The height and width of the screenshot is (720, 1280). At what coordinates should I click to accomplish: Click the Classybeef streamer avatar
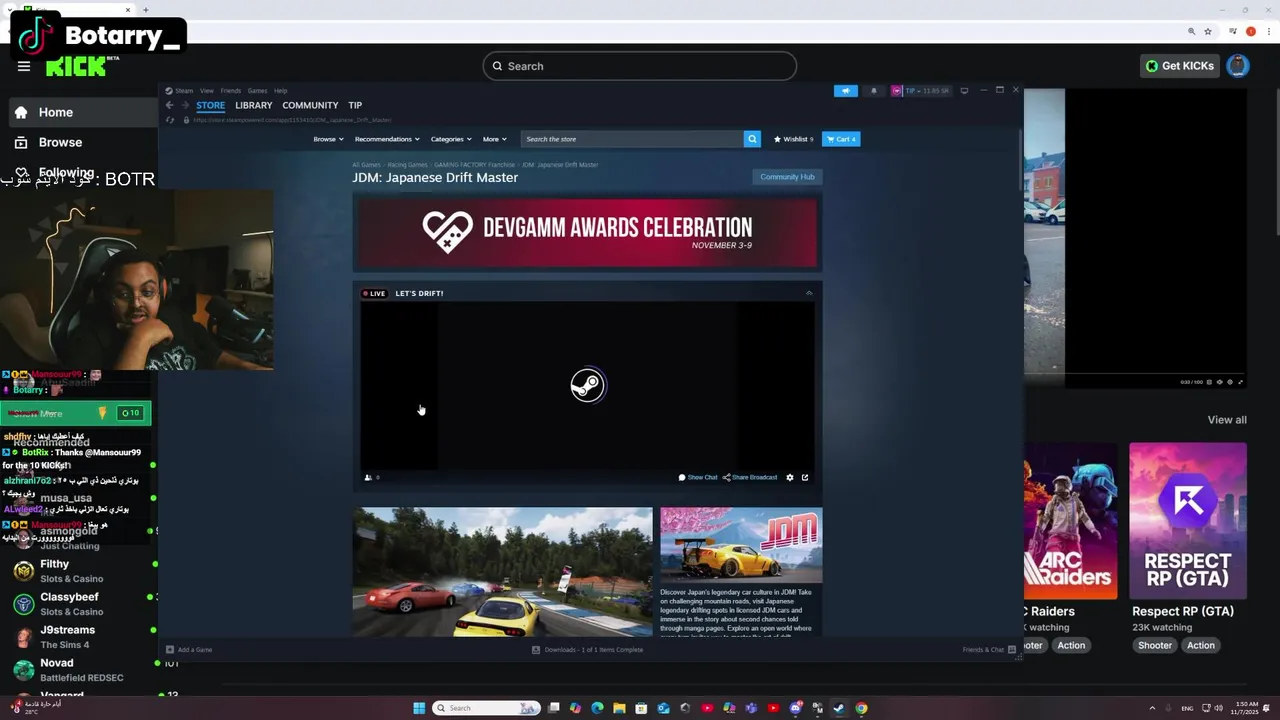click(23, 604)
